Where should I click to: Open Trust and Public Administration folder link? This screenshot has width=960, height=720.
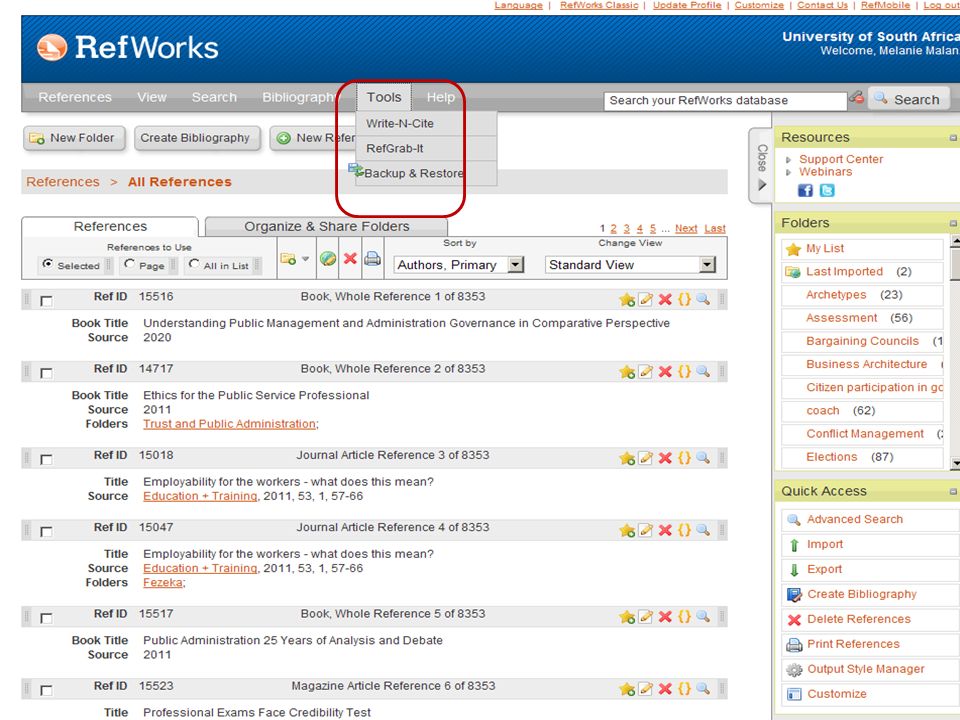[x=230, y=424]
